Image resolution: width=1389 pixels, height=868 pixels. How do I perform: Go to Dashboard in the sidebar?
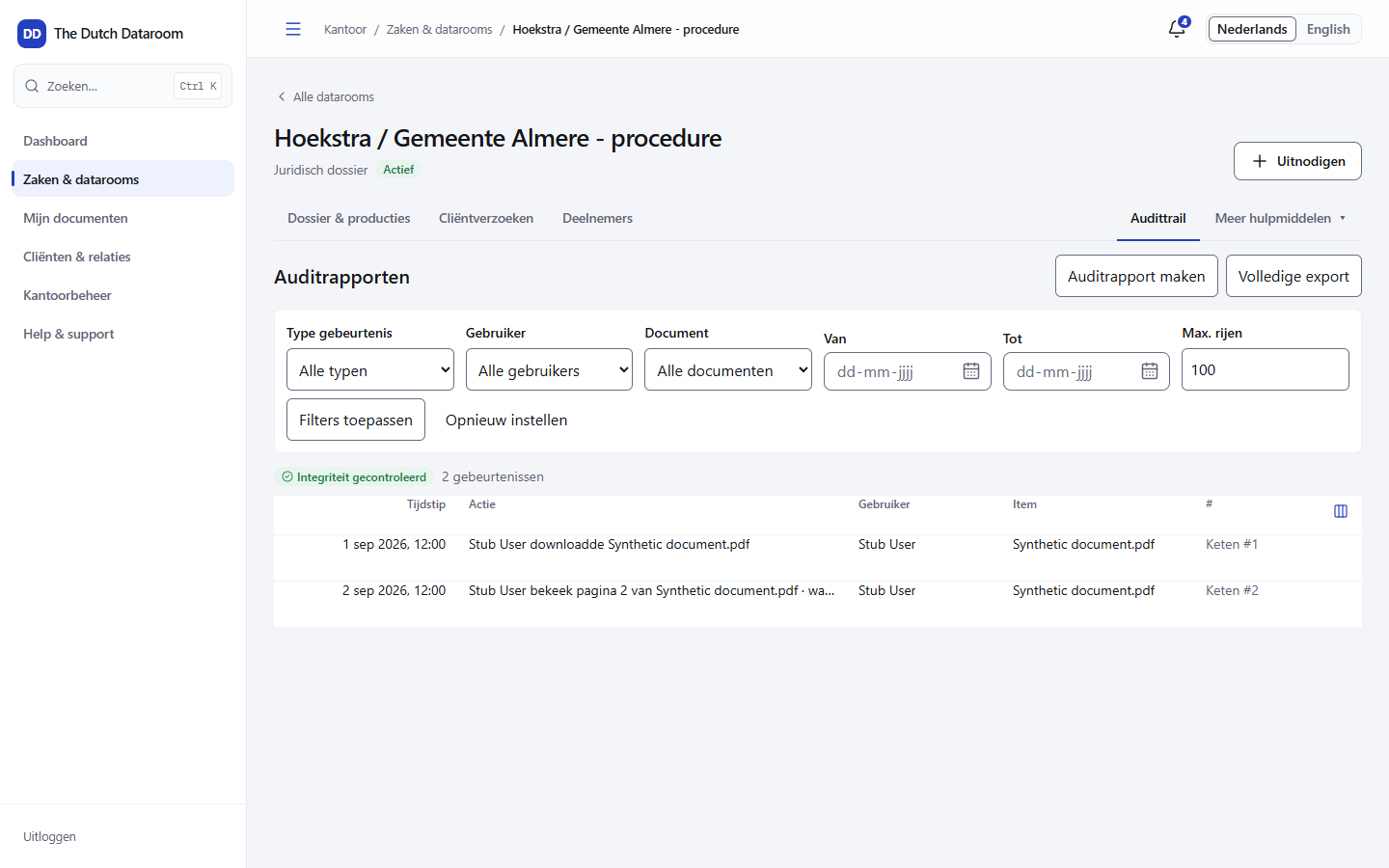(x=123, y=141)
